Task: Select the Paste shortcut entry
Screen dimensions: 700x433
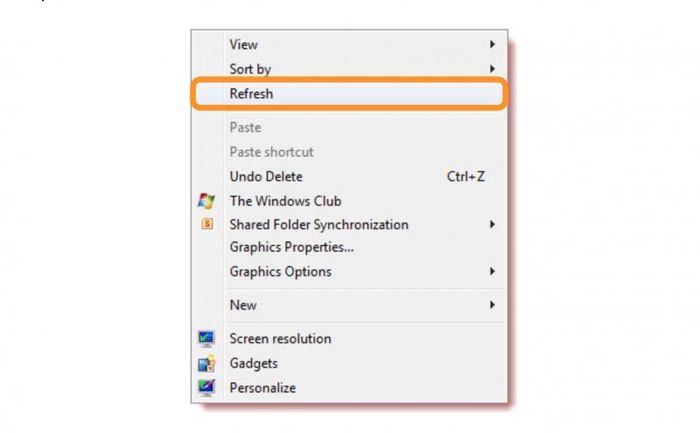Action: 271,152
